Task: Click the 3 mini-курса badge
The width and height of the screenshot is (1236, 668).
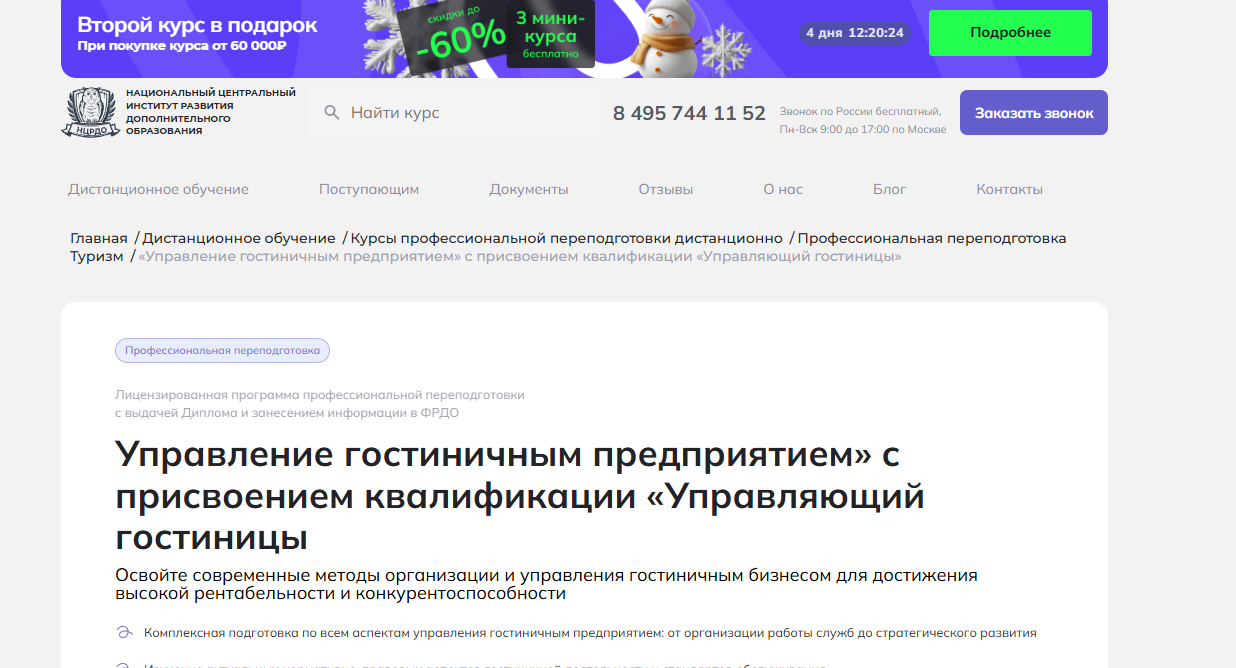Action: 550,34
